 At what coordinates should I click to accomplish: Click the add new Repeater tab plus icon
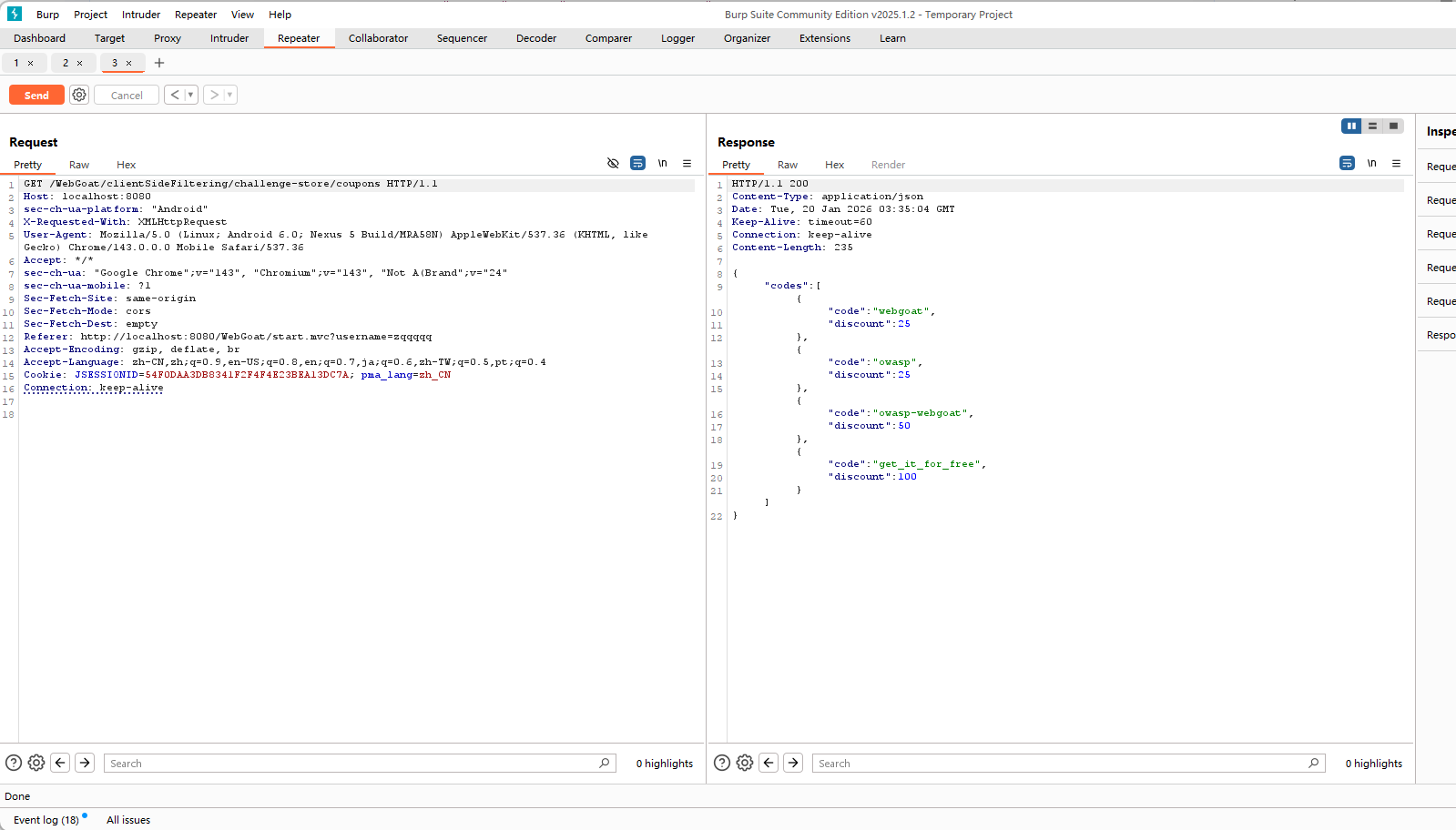(159, 63)
